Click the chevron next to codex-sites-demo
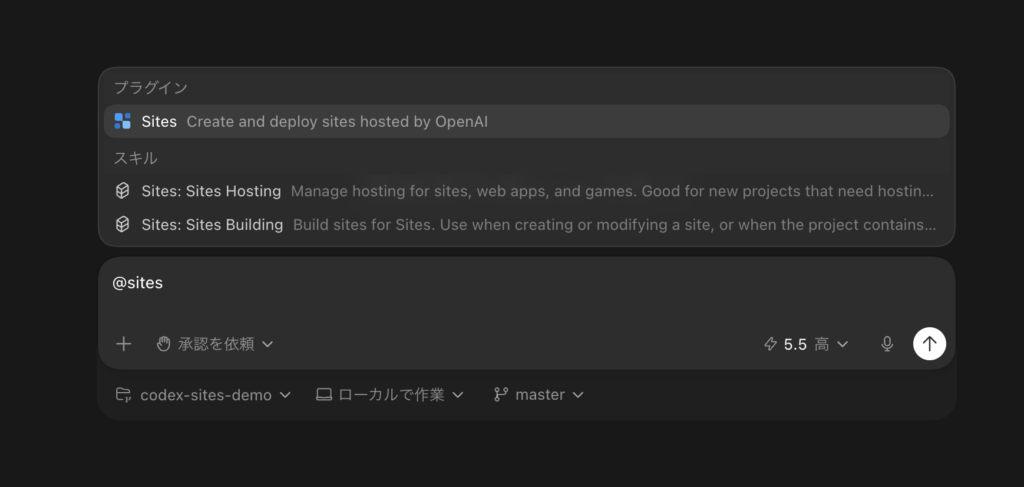This screenshot has height=487, width=1024. [285, 395]
